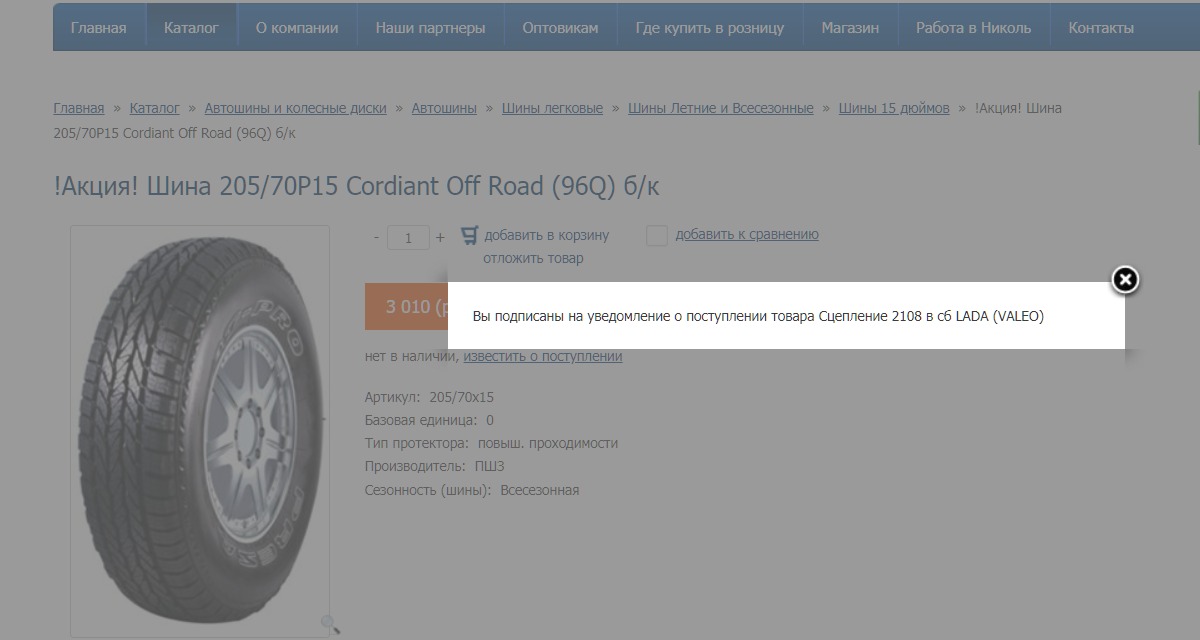Click the Базовая единица line
The height and width of the screenshot is (640, 1200).
pyautogui.click(x=429, y=420)
